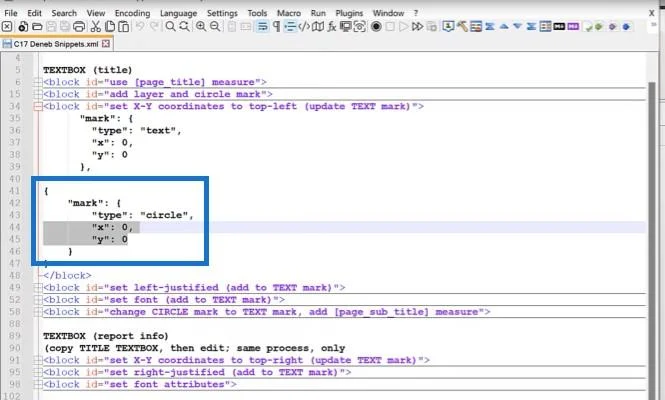Screen dimensions: 665x400
Task: Click the blue down-triangle toolbar icon
Action: (517, 27)
